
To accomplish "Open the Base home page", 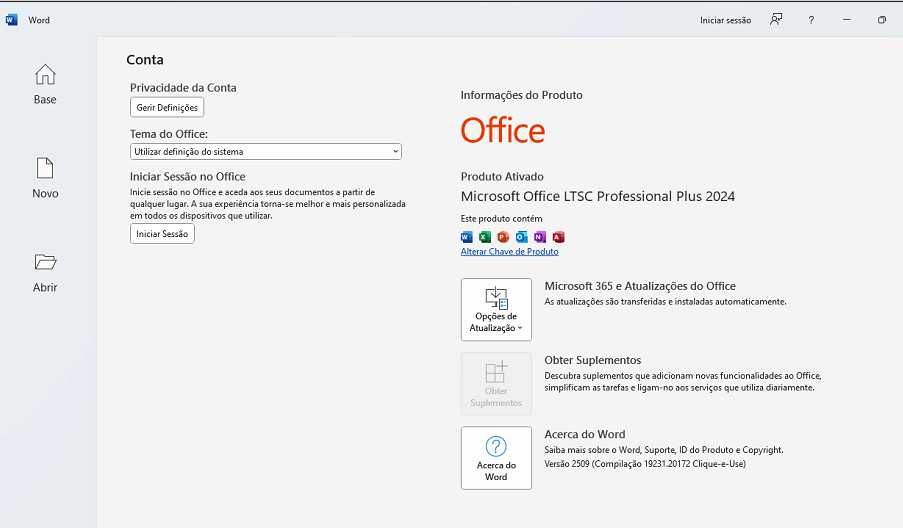I will pos(45,84).
